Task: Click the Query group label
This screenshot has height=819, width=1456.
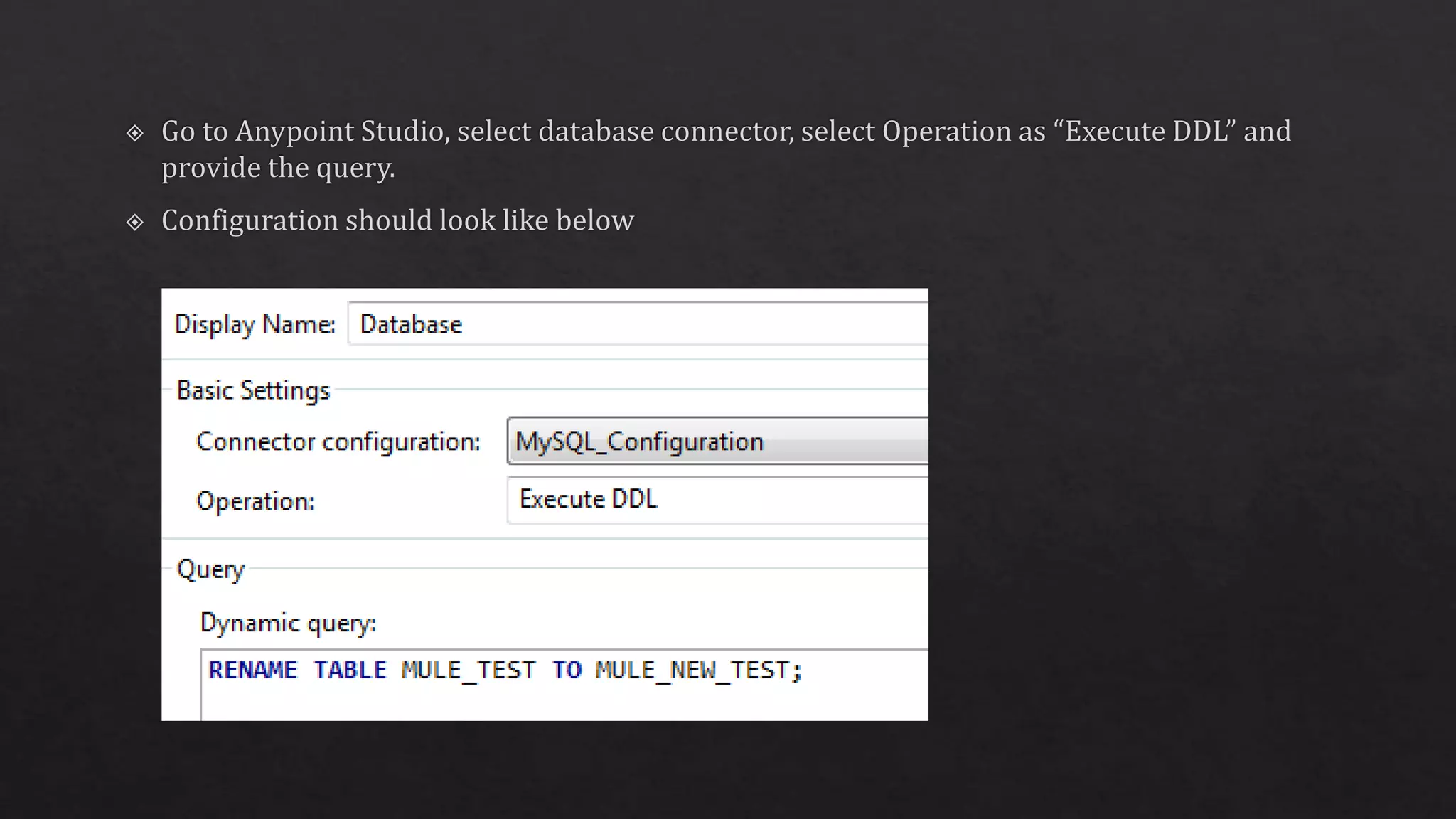Action: point(210,569)
